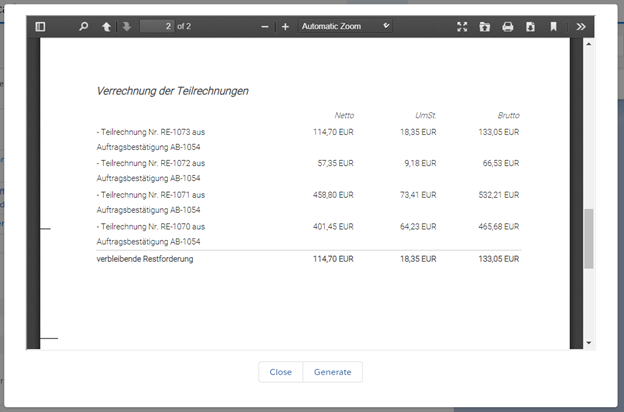Open a file in the viewer
The image size is (624, 412).
click(x=485, y=26)
